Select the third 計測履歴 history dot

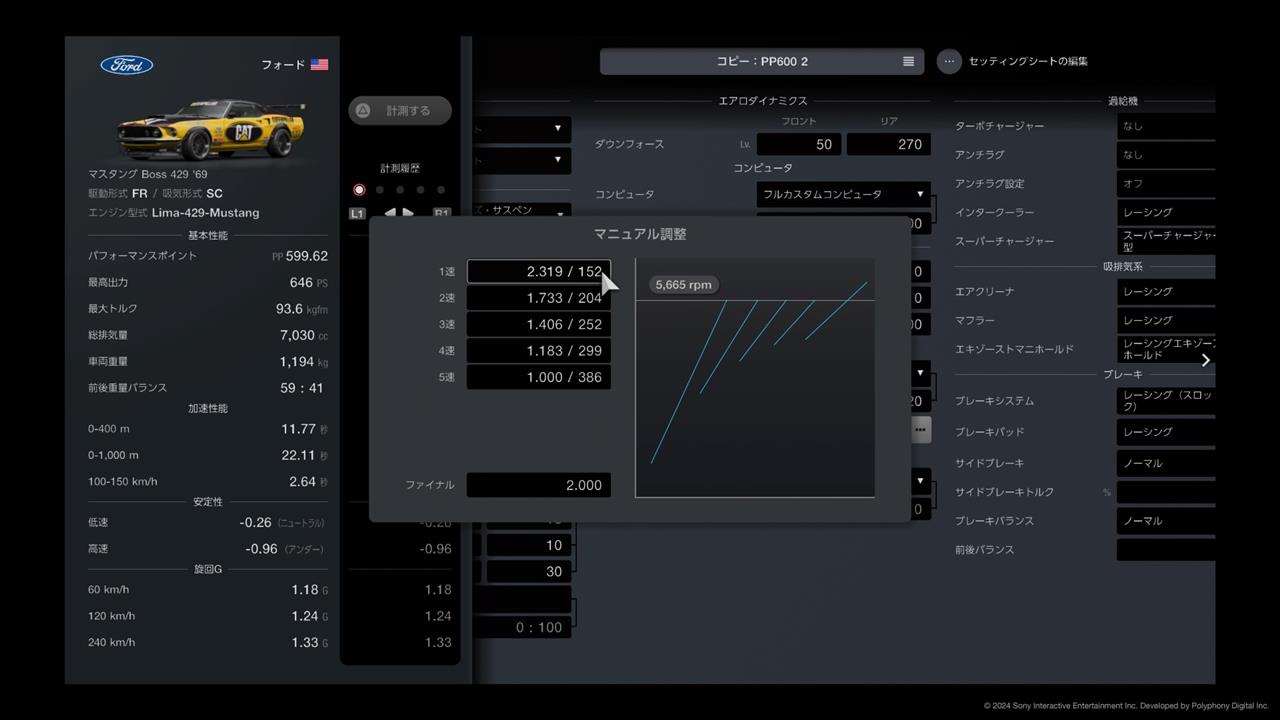pos(400,190)
